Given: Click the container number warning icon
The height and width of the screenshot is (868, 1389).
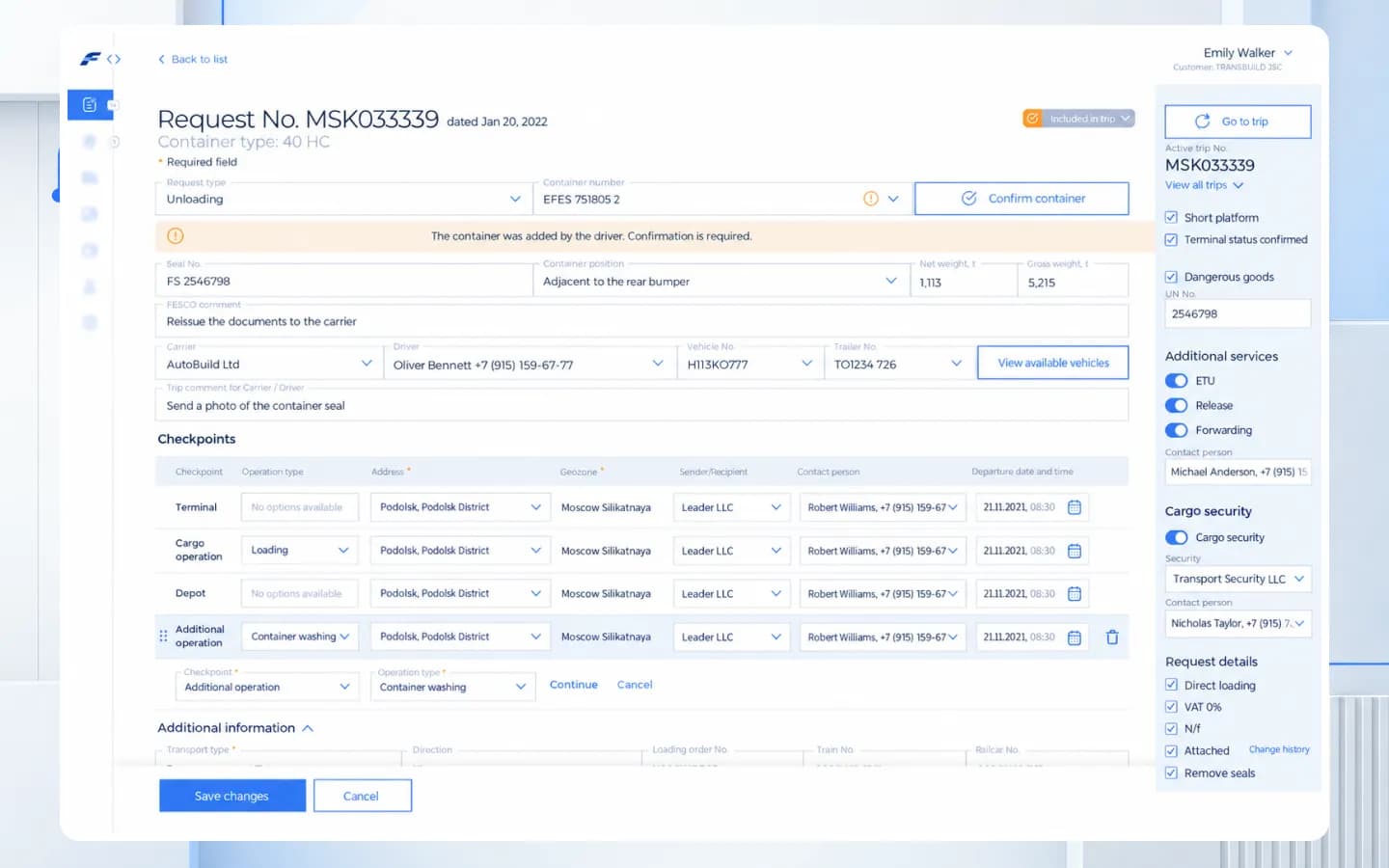Looking at the screenshot, I should (870, 199).
